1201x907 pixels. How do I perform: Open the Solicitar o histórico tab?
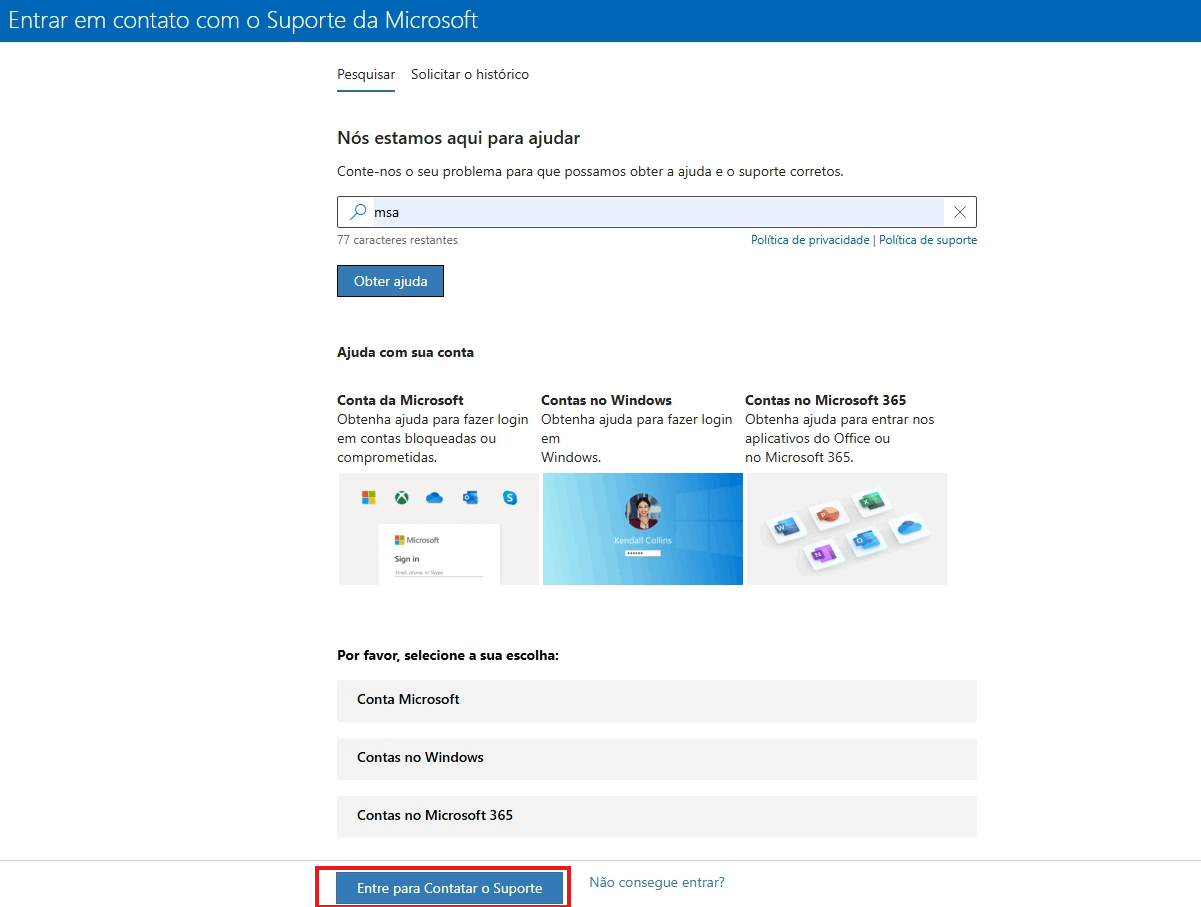point(470,74)
